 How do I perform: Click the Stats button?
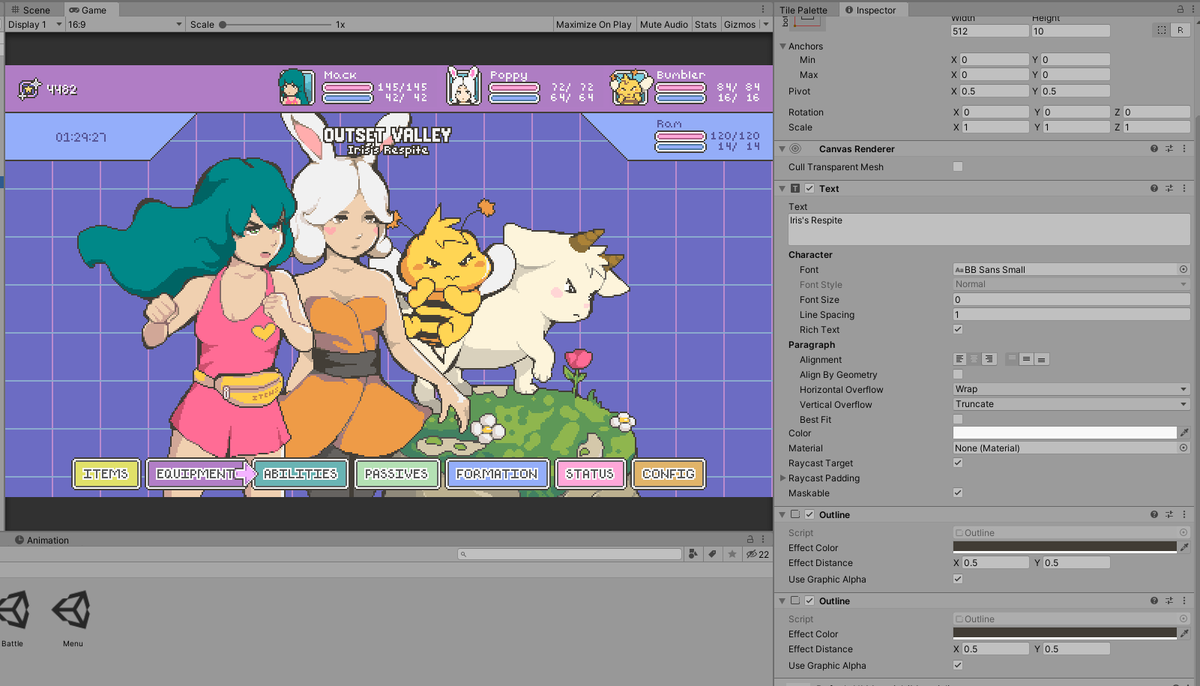706,24
